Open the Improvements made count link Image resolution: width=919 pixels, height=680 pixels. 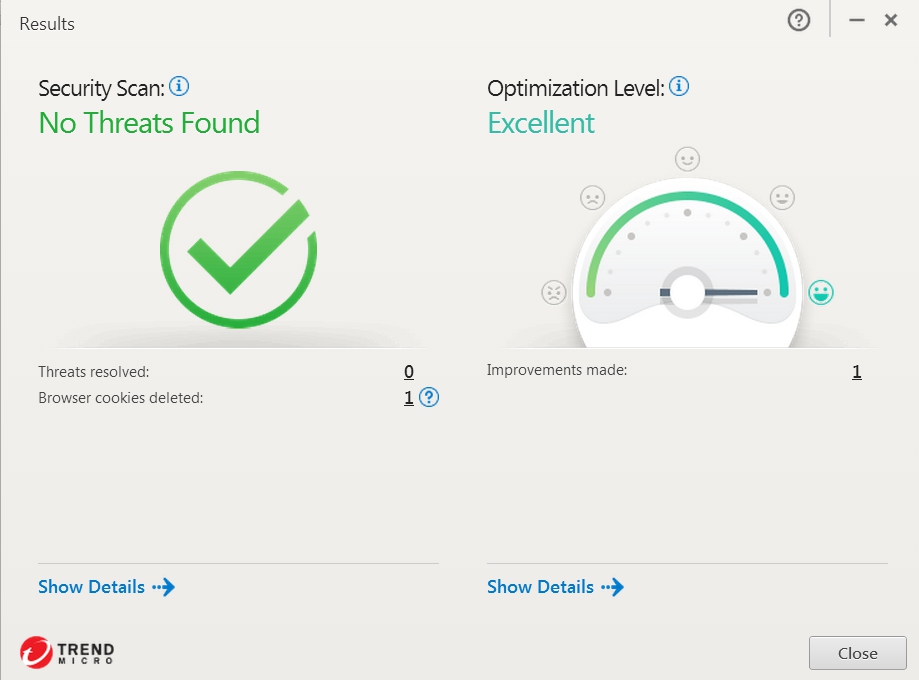[857, 372]
